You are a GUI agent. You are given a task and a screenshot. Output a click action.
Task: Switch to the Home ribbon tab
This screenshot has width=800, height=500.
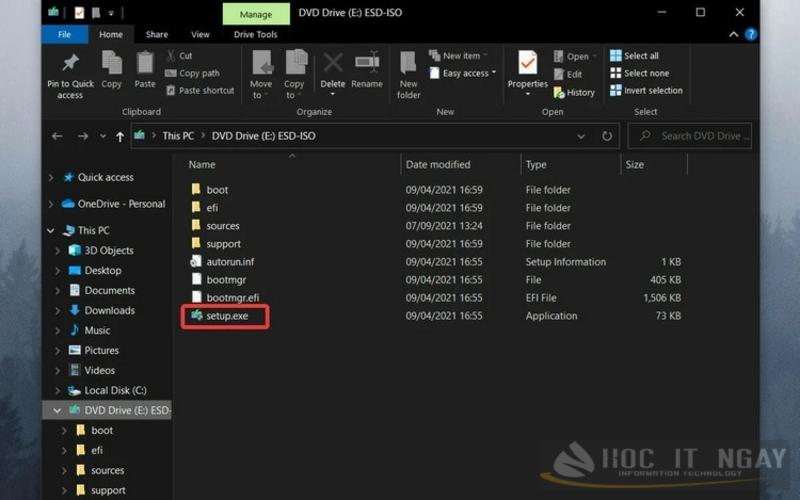[111, 34]
